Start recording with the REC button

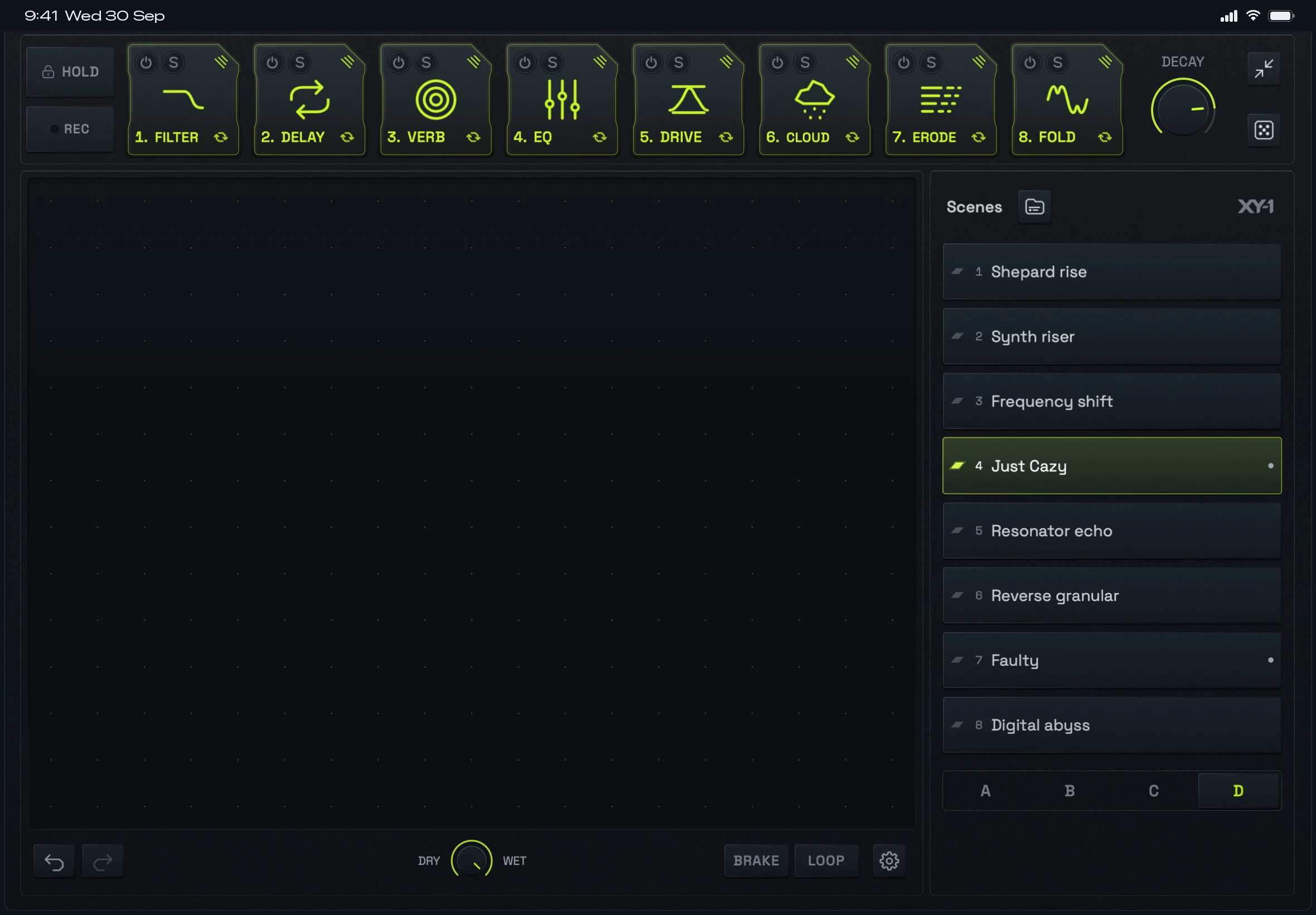click(70, 129)
